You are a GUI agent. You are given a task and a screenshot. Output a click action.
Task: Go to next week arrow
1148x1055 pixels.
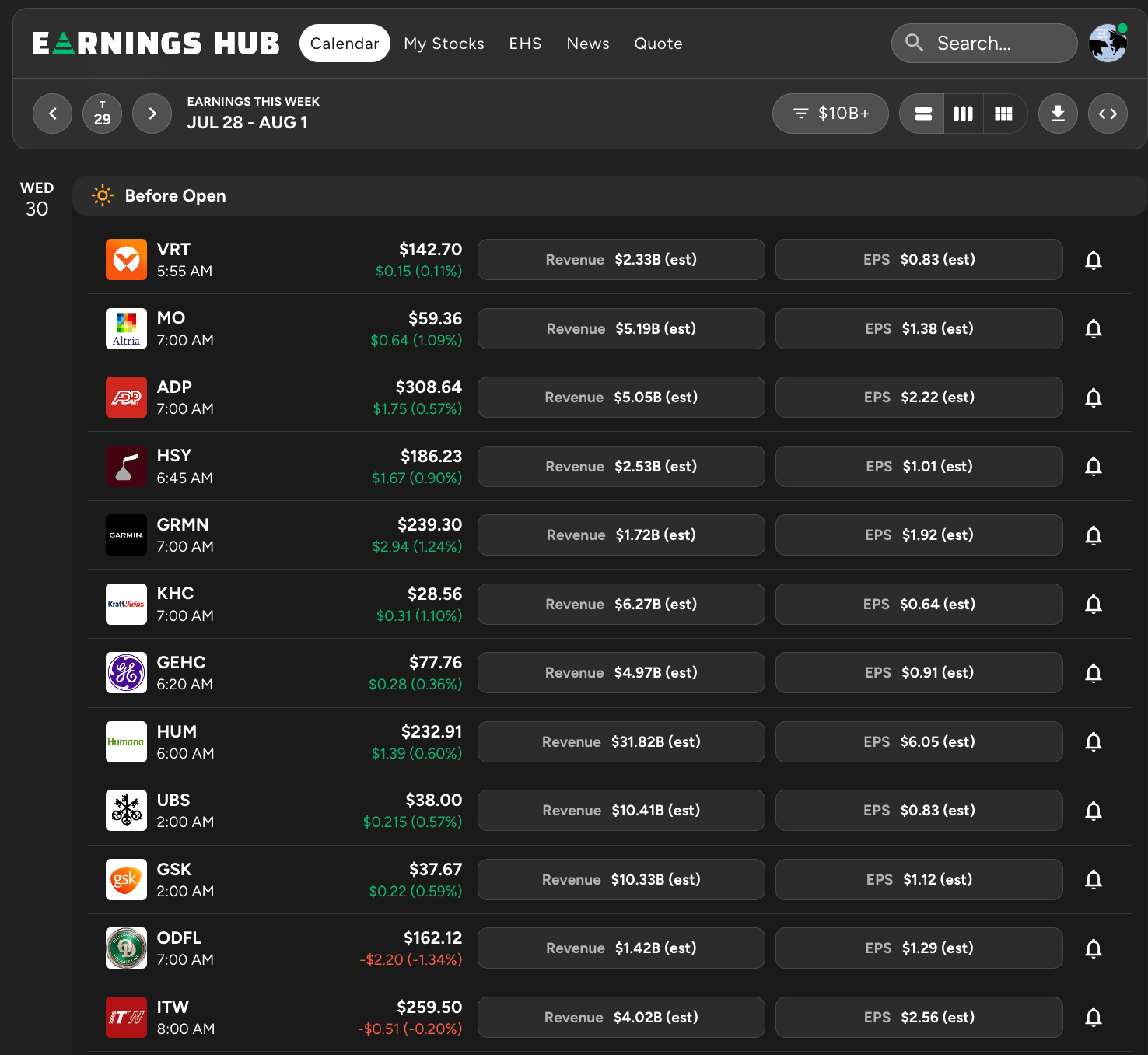coord(152,114)
